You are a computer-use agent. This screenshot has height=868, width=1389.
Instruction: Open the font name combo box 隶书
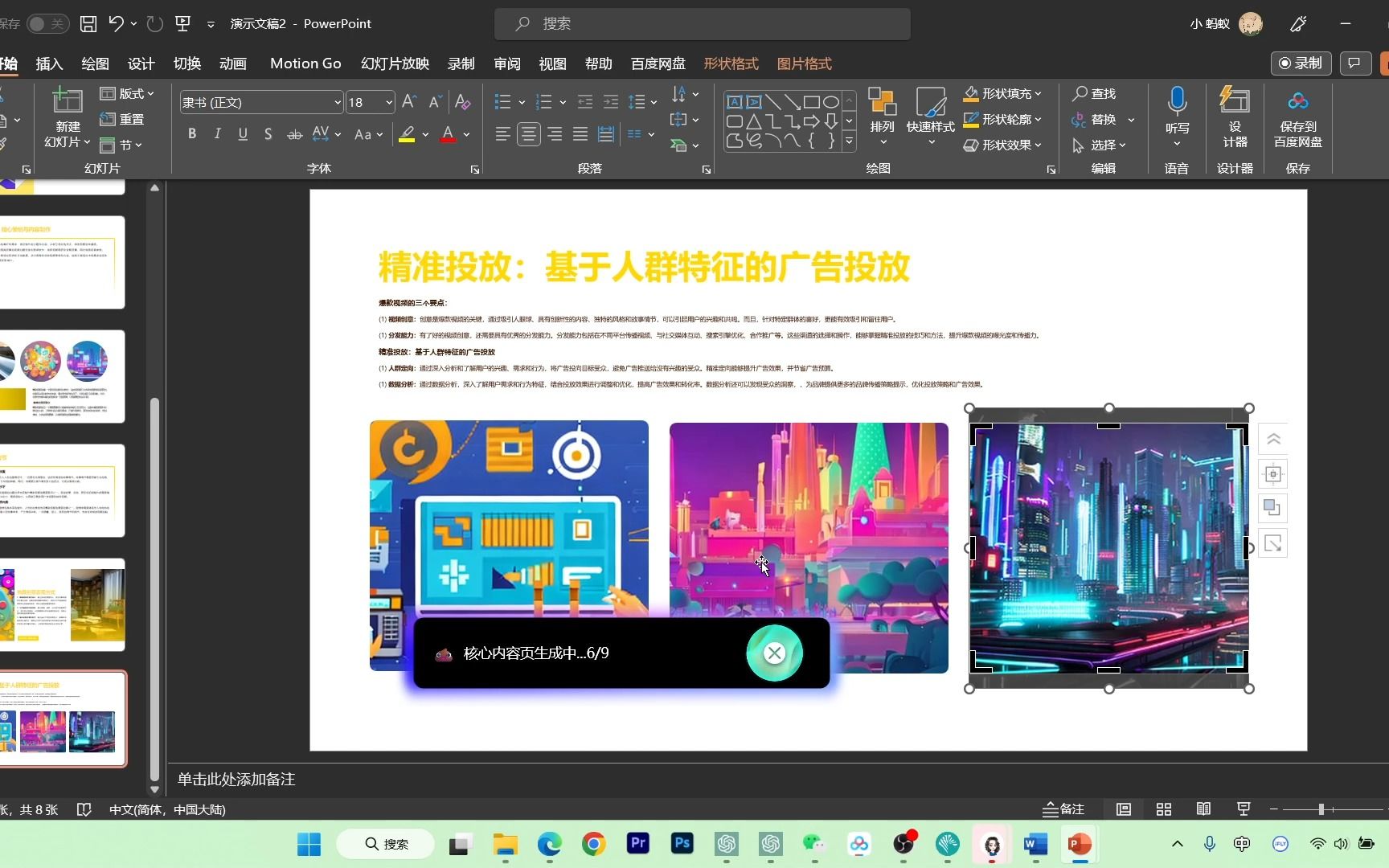(261, 102)
